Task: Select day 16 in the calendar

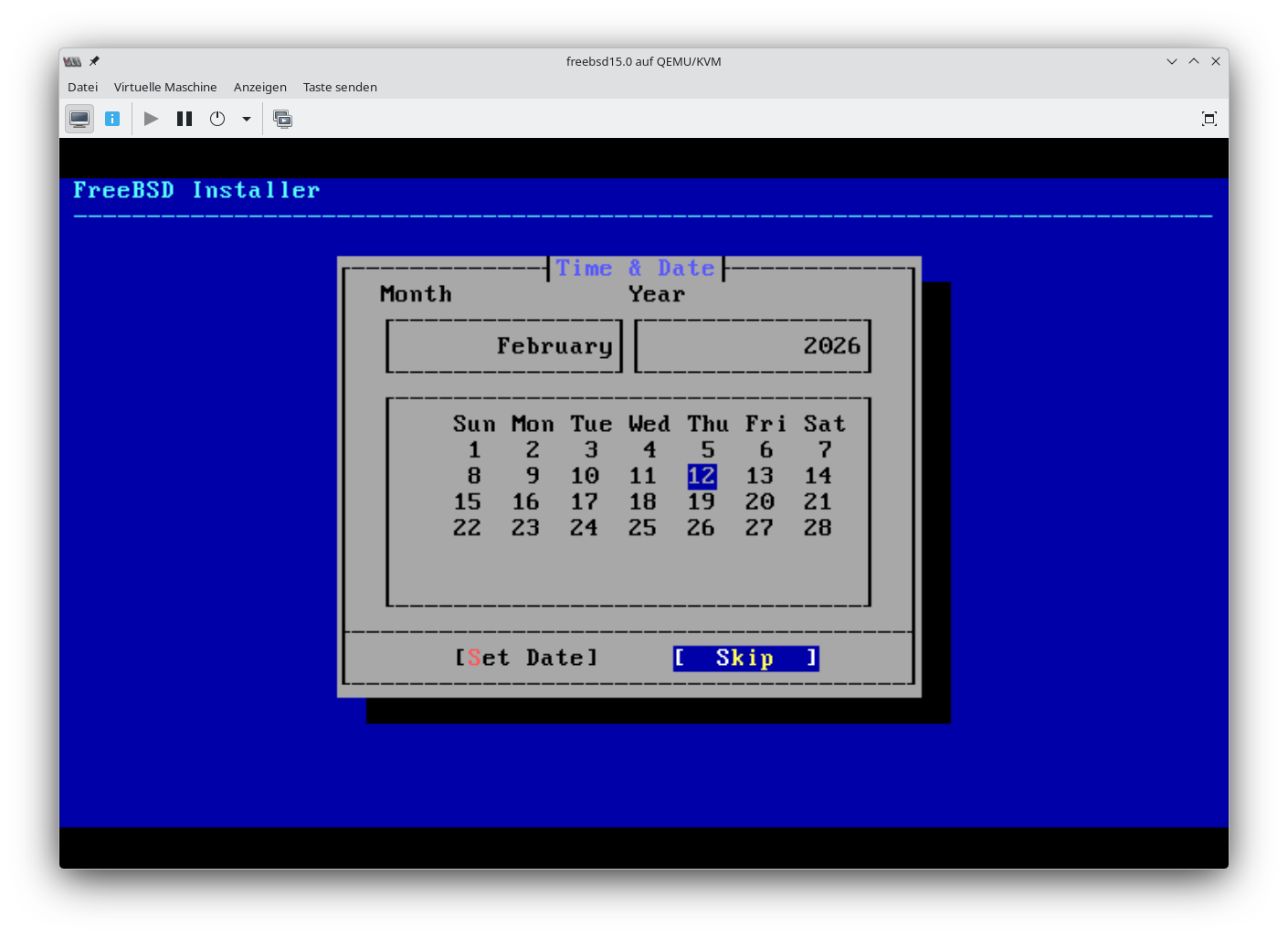Action: [x=526, y=501]
